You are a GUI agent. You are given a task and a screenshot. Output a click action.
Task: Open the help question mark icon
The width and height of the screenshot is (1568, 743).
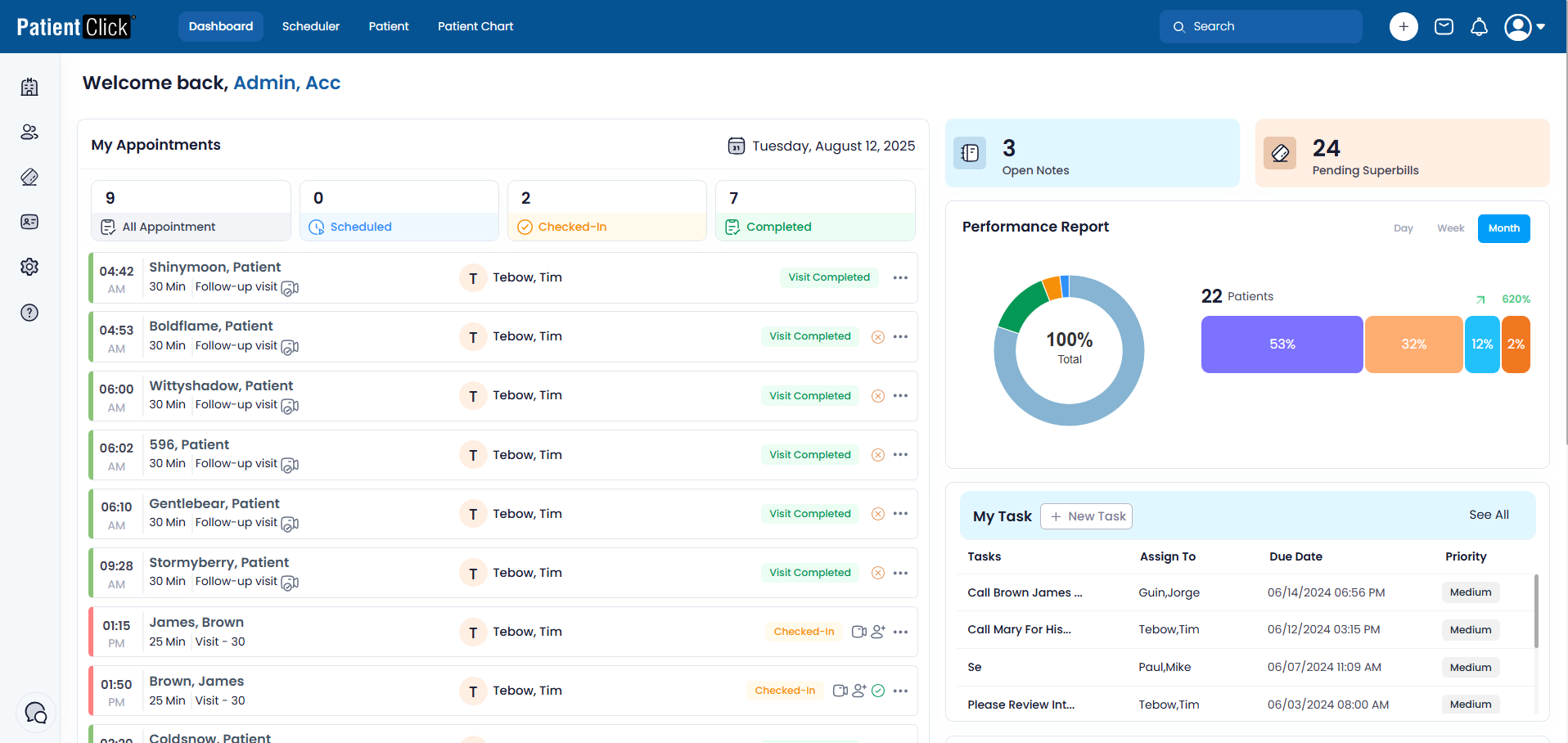pyautogui.click(x=29, y=313)
